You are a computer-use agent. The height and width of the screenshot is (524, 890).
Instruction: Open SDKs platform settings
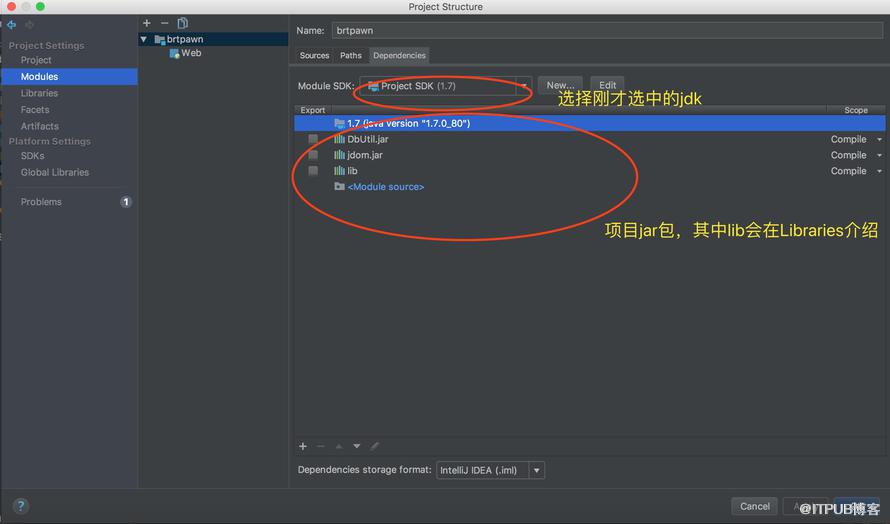click(32, 156)
